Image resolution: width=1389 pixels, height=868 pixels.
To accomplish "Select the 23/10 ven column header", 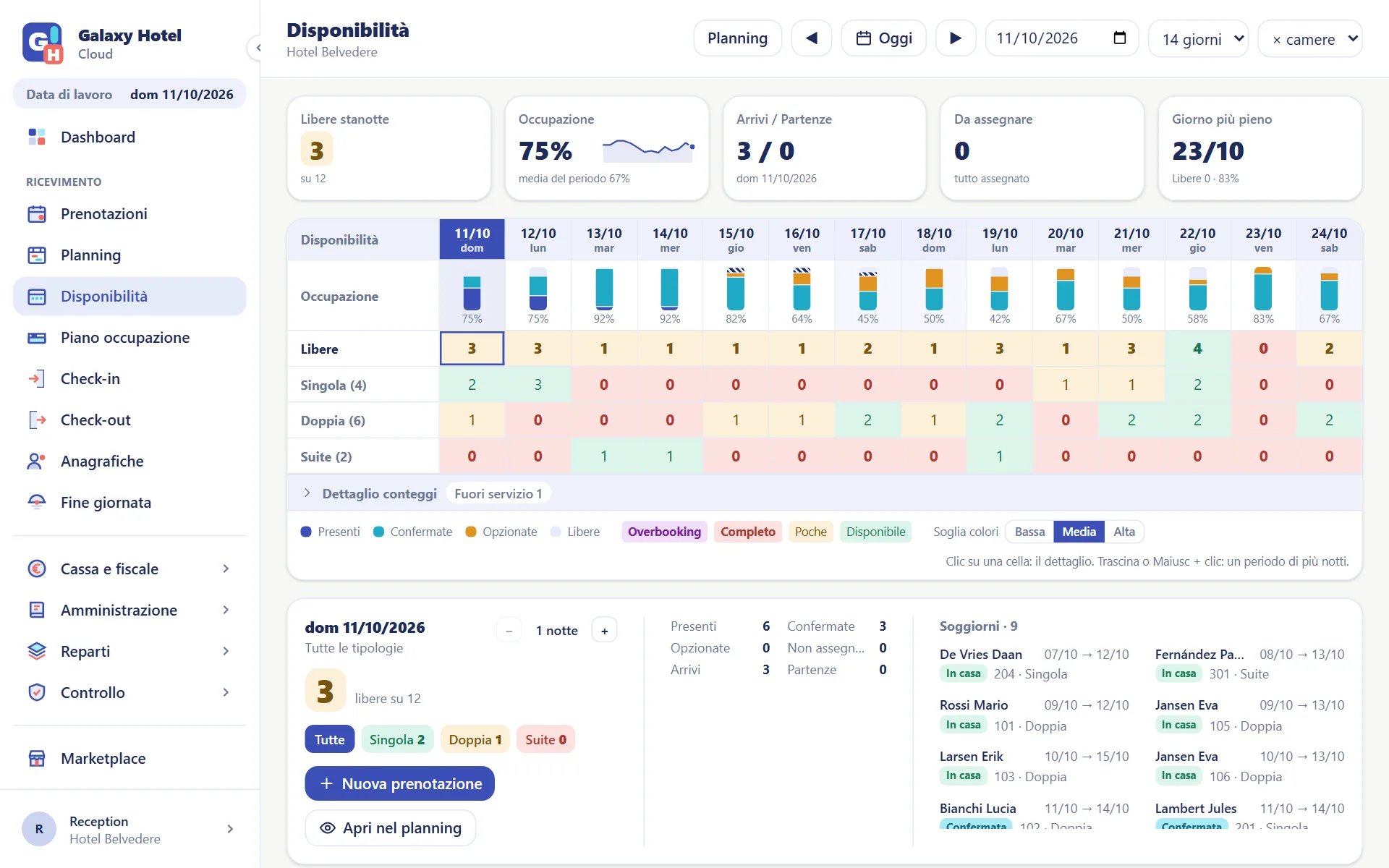I will [x=1263, y=239].
